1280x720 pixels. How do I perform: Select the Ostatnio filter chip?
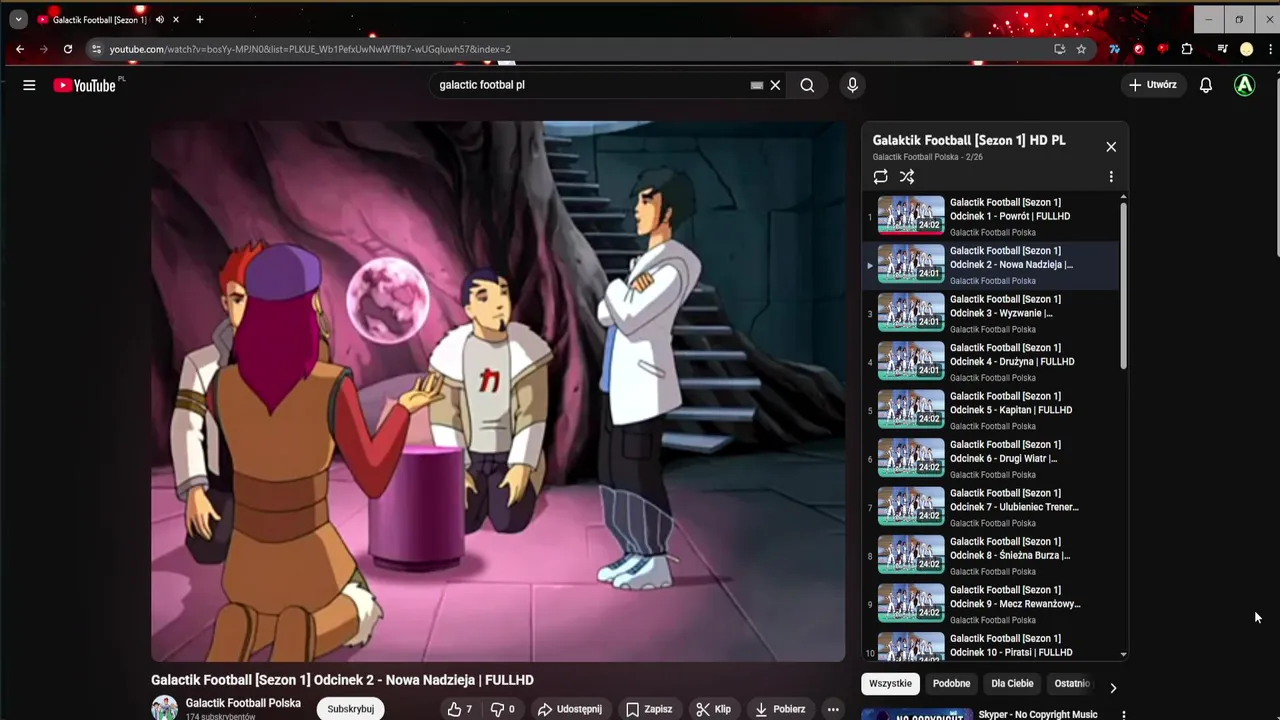point(1072,684)
